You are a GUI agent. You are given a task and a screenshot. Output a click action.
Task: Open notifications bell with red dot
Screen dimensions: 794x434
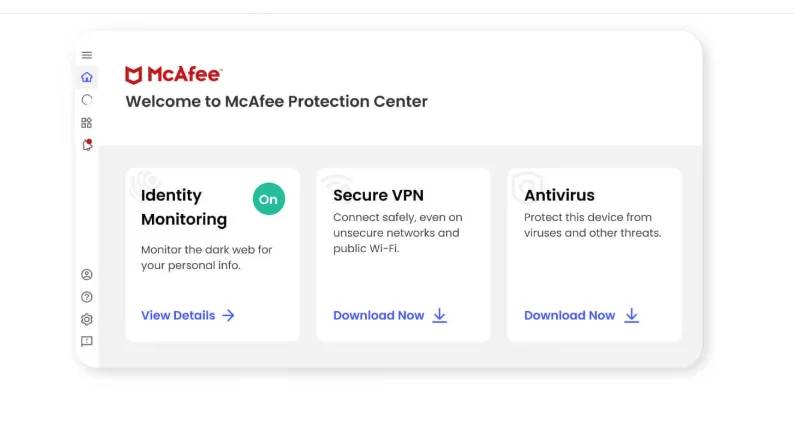tap(87, 145)
